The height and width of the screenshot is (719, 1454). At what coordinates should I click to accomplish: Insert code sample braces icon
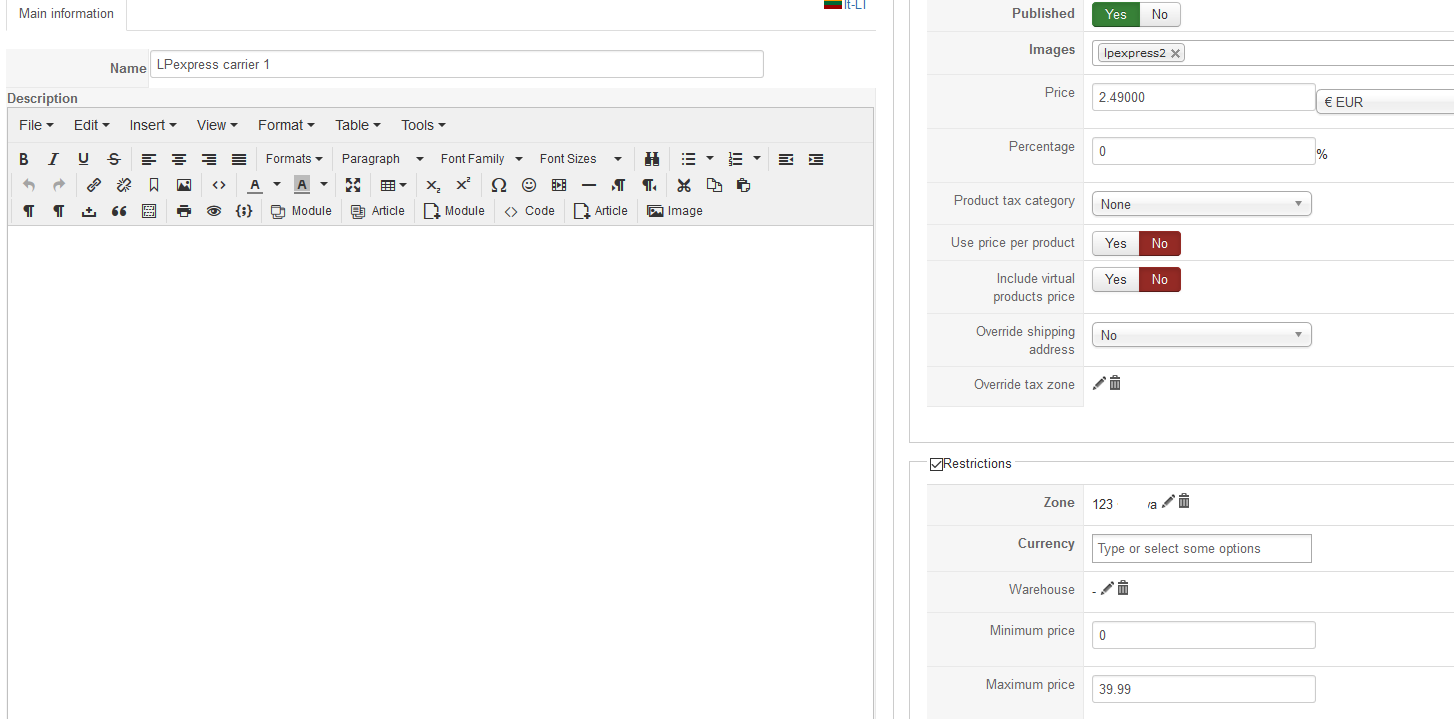pyautogui.click(x=244, y=211)
